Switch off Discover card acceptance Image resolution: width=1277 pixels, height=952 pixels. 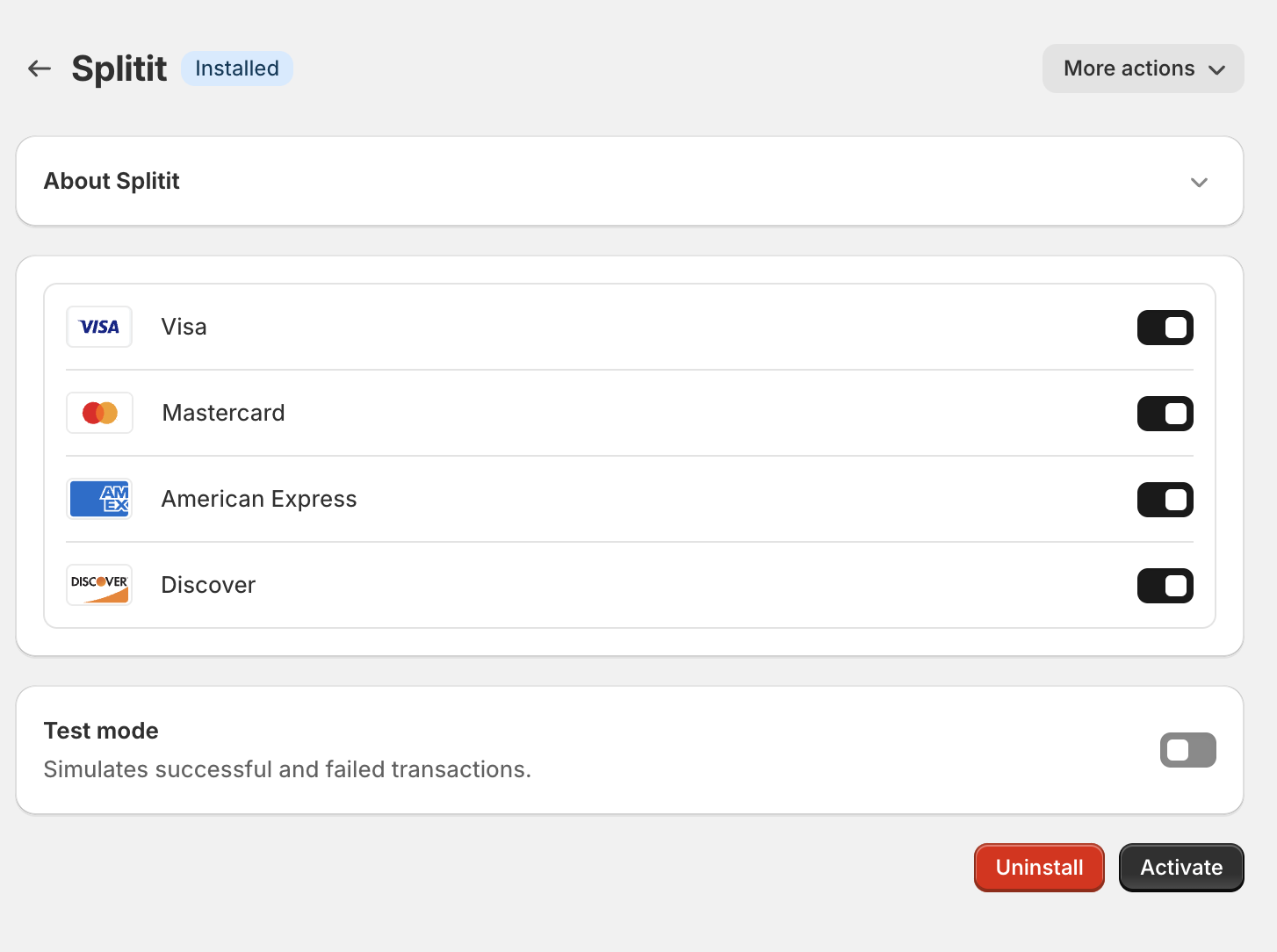pyautogui.click(x=1165, y=586)
